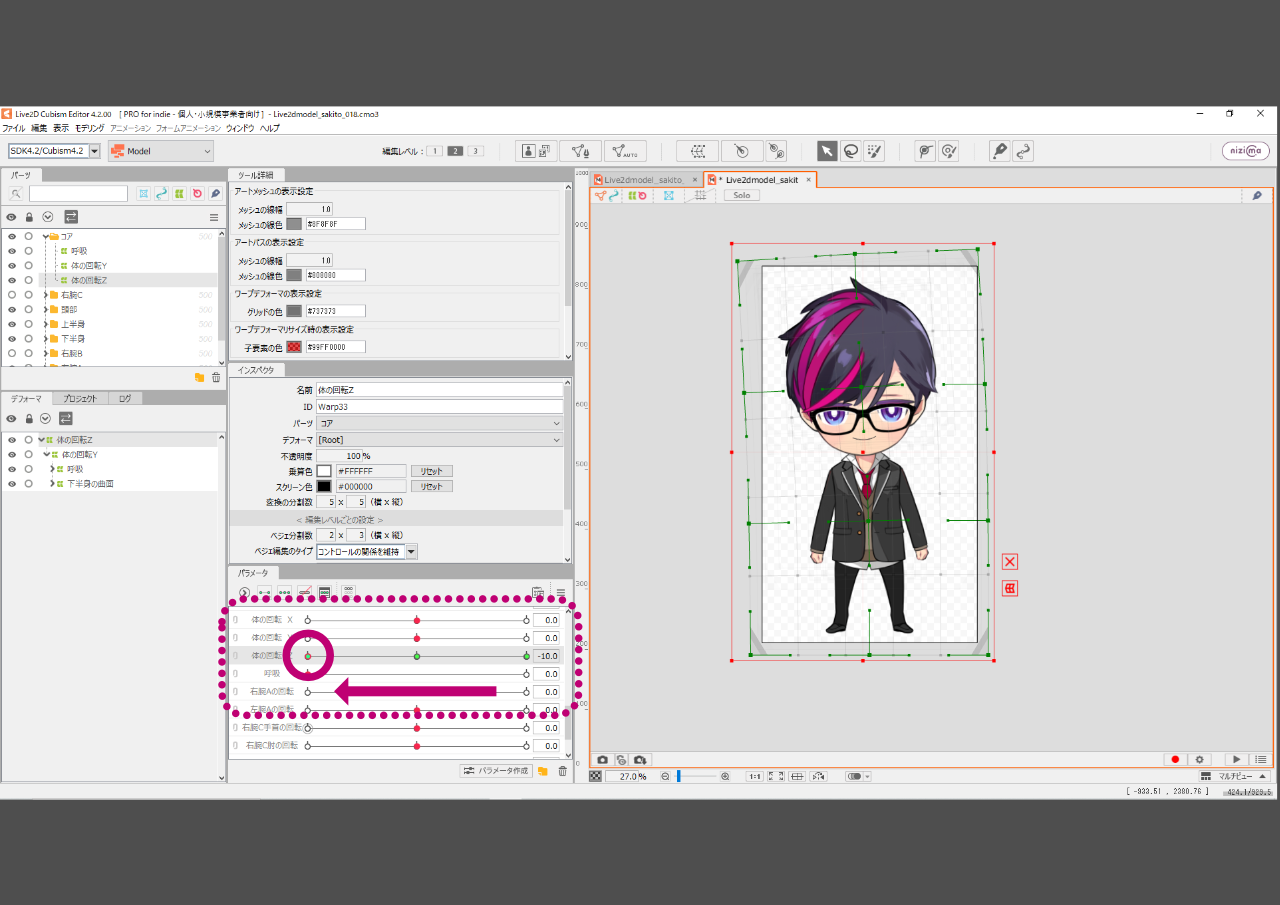
Task: Click the 名前 field containing 体の回転Z
Action: [439, 390]
